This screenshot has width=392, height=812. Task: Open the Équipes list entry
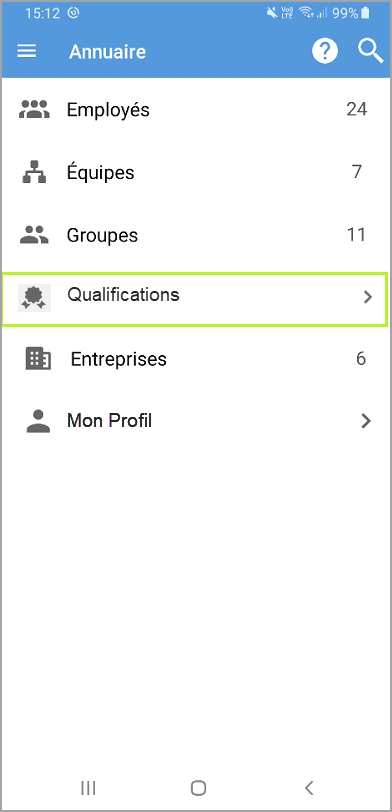196,172
